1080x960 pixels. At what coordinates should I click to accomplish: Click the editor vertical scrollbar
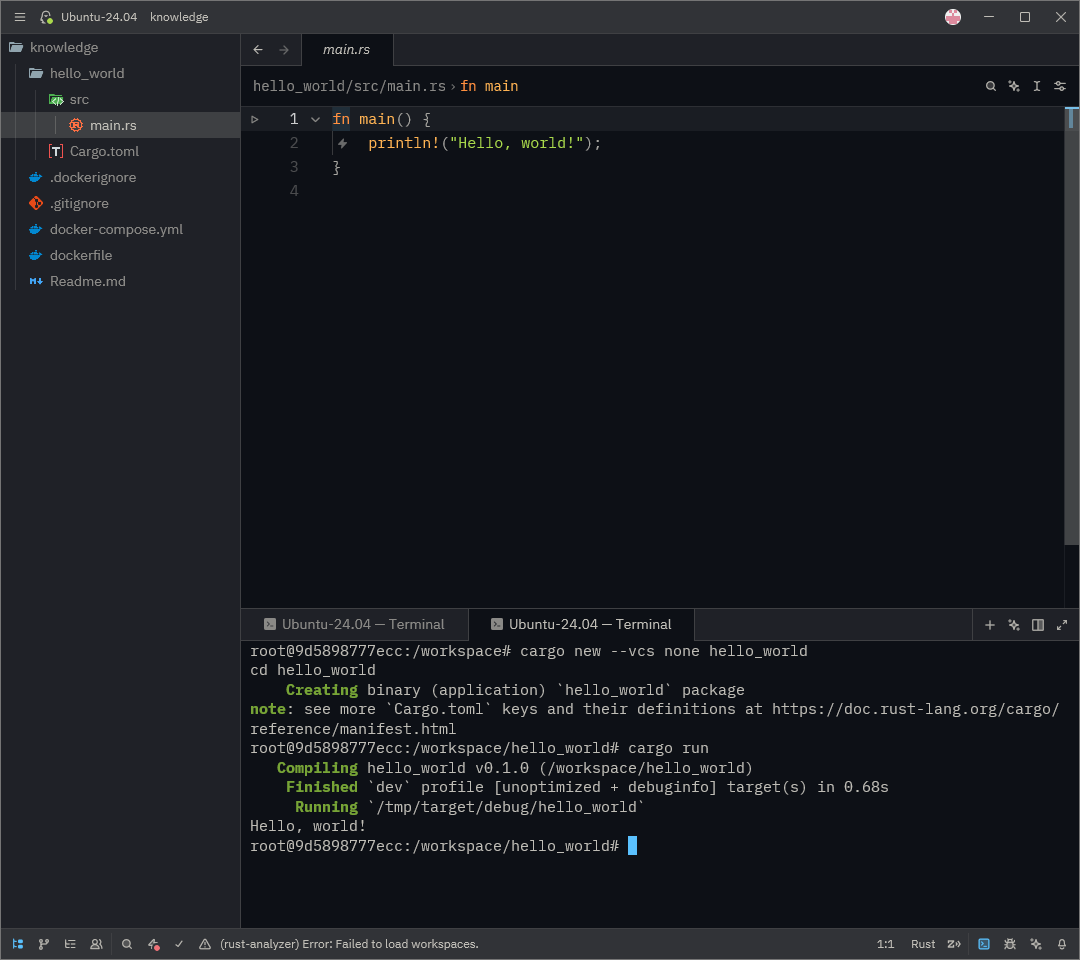(x=1071, y=326)
